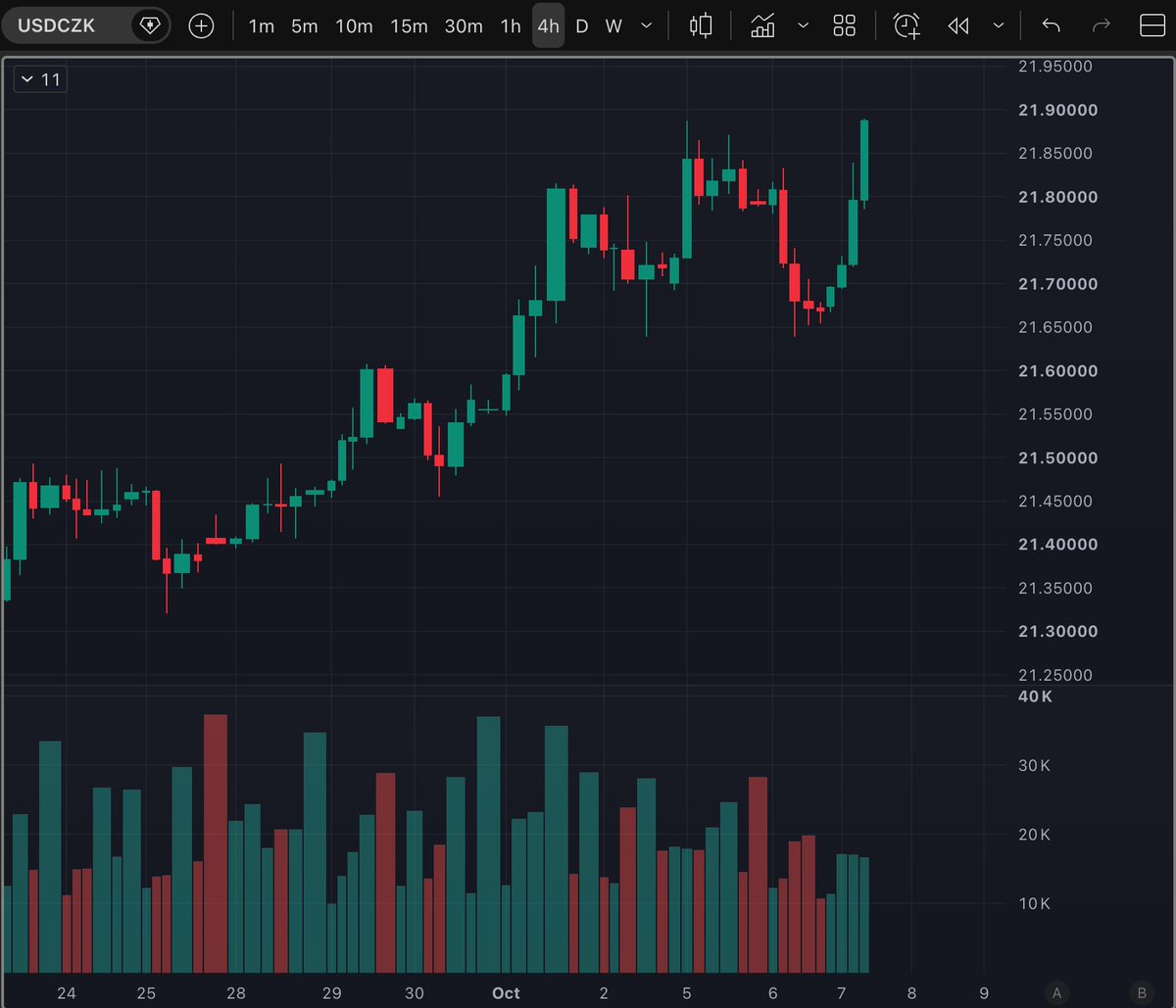1176x1008 pixels.
Task: Collapse the indicator legend showing 11
Action: [40, 79]
